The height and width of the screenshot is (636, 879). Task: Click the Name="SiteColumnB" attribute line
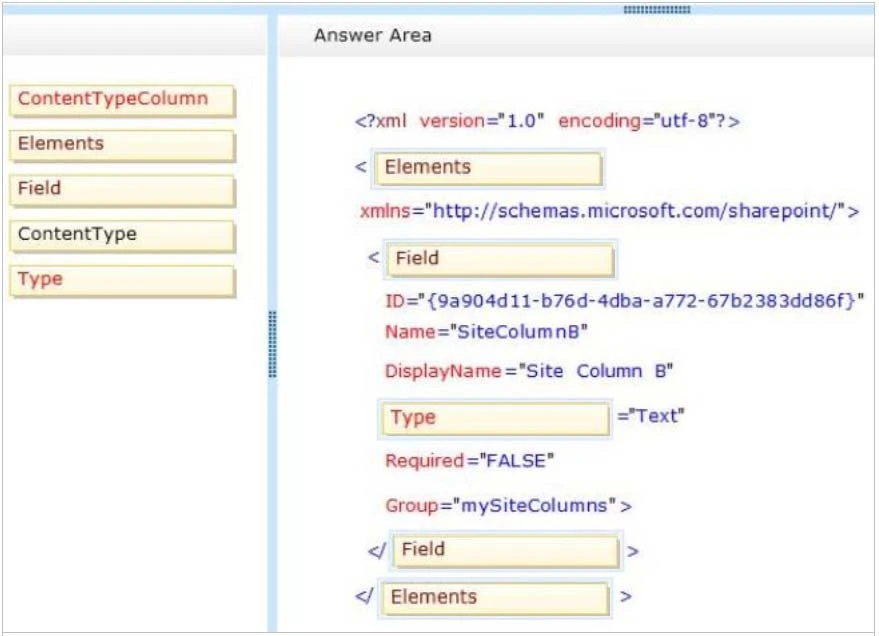click(486, 332)
